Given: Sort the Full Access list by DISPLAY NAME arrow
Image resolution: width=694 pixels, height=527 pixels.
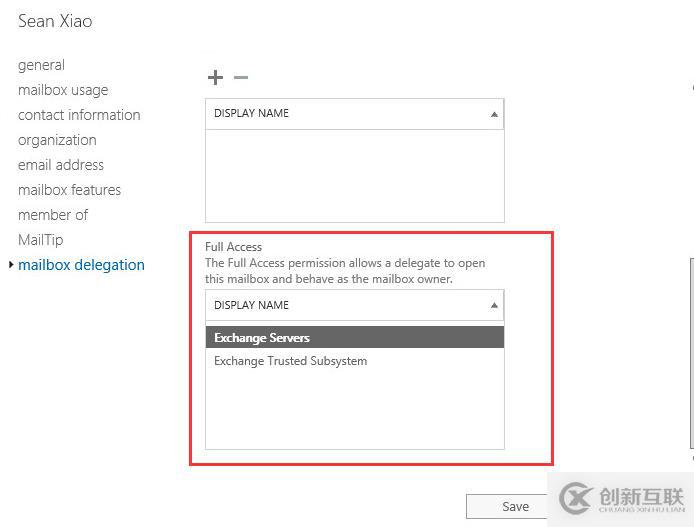Looking at the screenshot, I should 494,305.
